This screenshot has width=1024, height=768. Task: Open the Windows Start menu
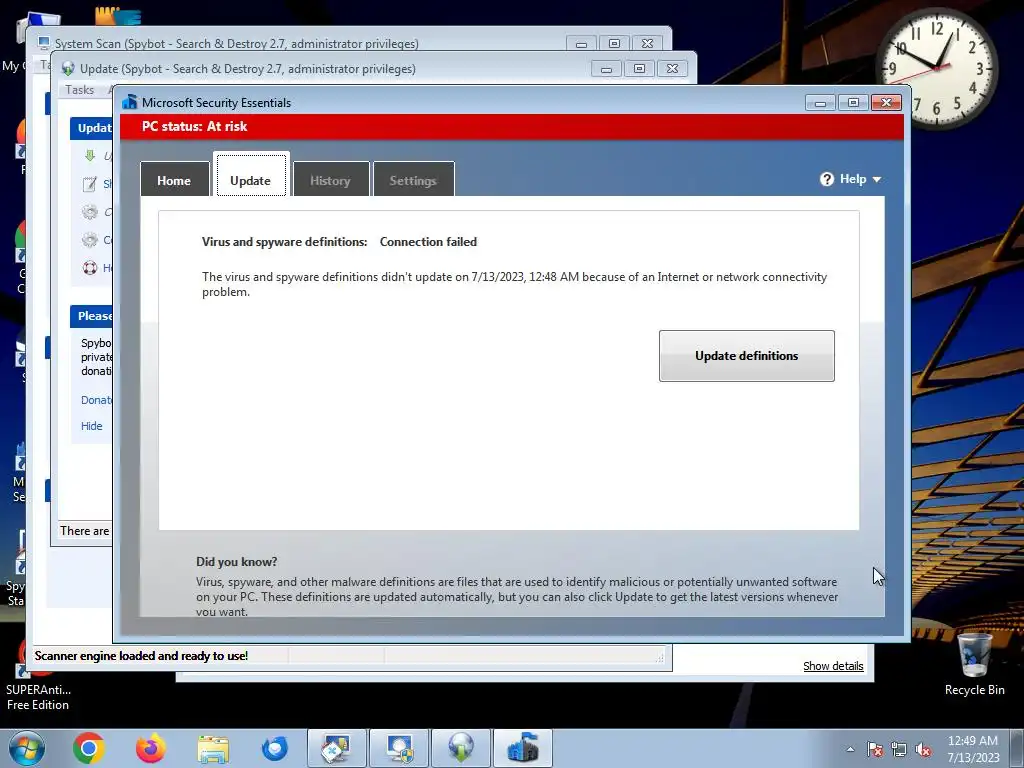tap(26, 748)
